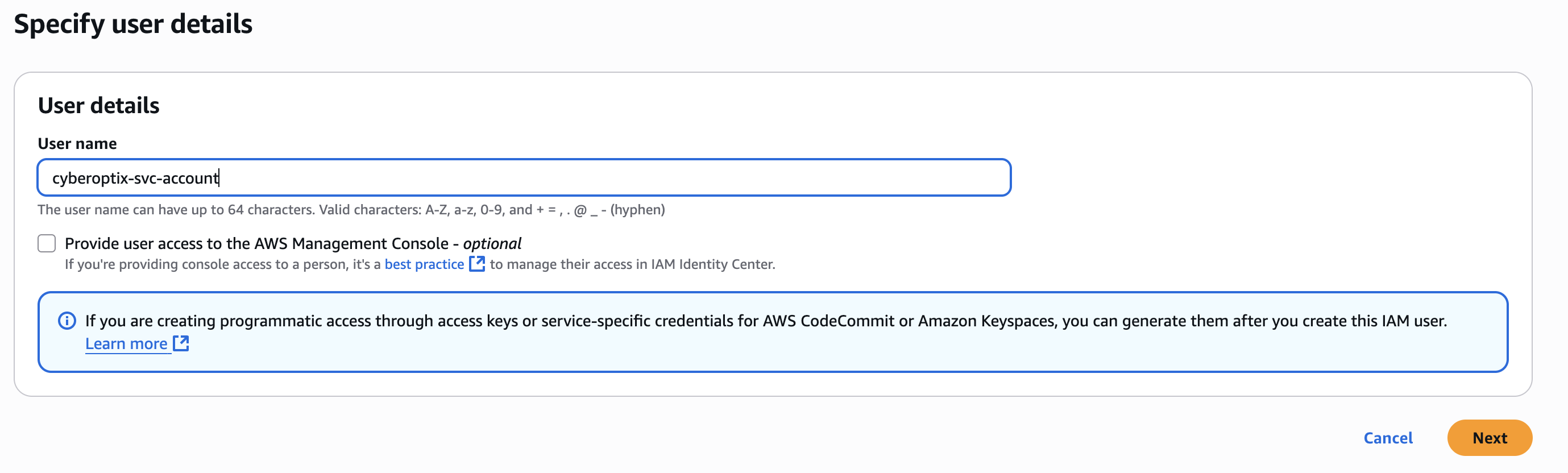Screen dimensions: 1568x473
Task: Enable user access to the AWS Management Console
Action: [46, 243]
